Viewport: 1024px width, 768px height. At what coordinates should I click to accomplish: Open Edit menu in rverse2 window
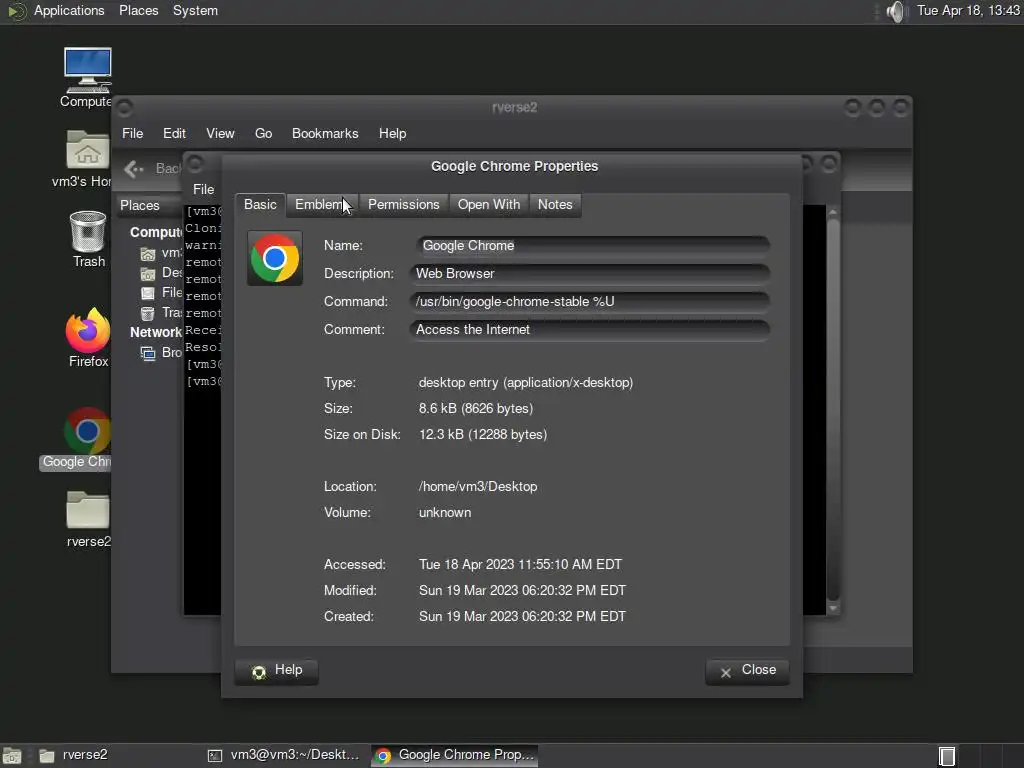pos(174,133)
